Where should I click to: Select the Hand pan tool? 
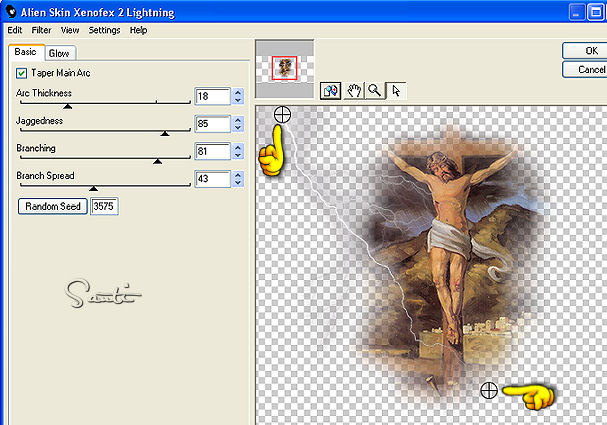pyautogui.click(x=354, y=91)
